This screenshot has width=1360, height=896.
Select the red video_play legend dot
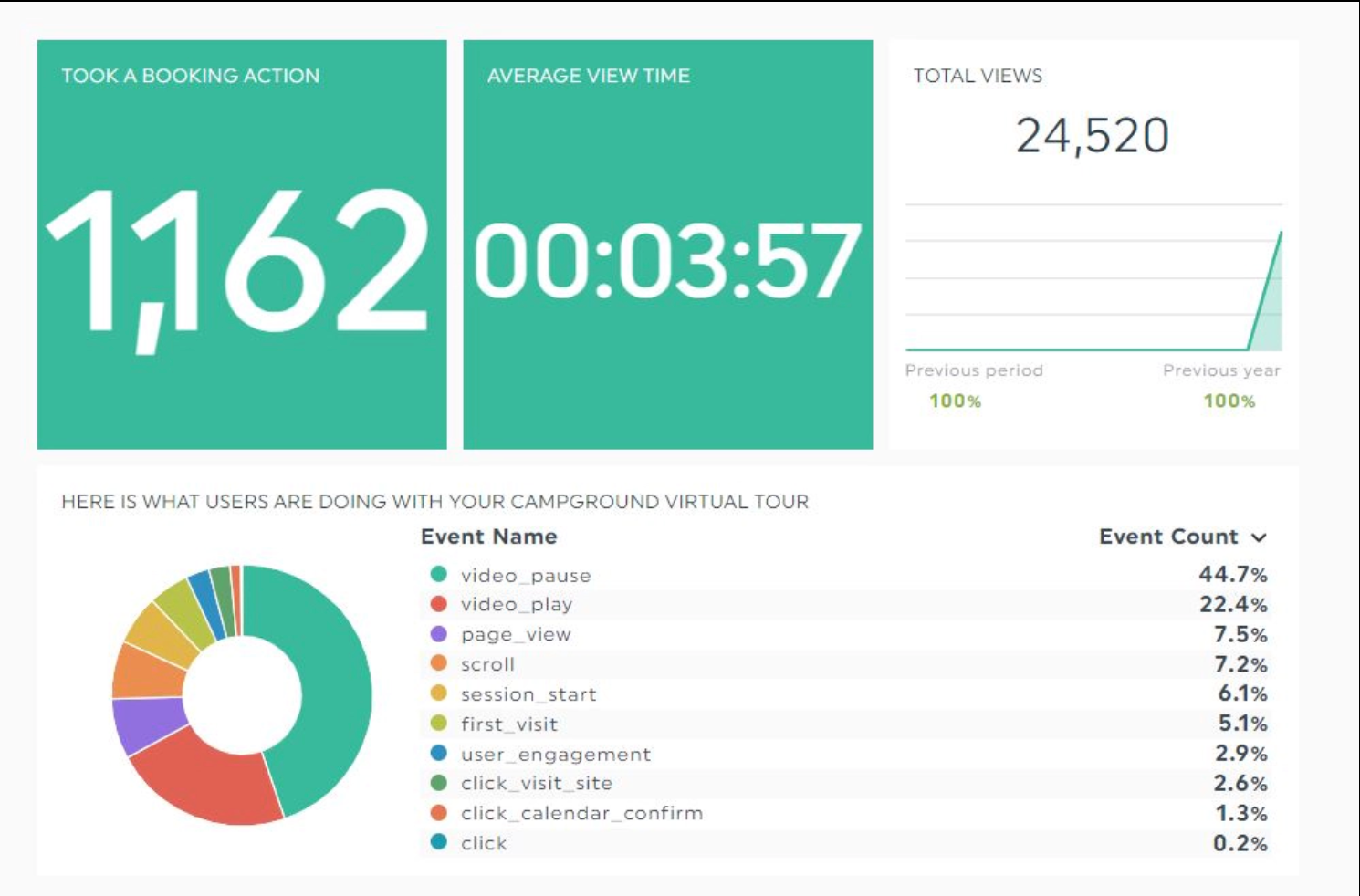coord(439,603)
